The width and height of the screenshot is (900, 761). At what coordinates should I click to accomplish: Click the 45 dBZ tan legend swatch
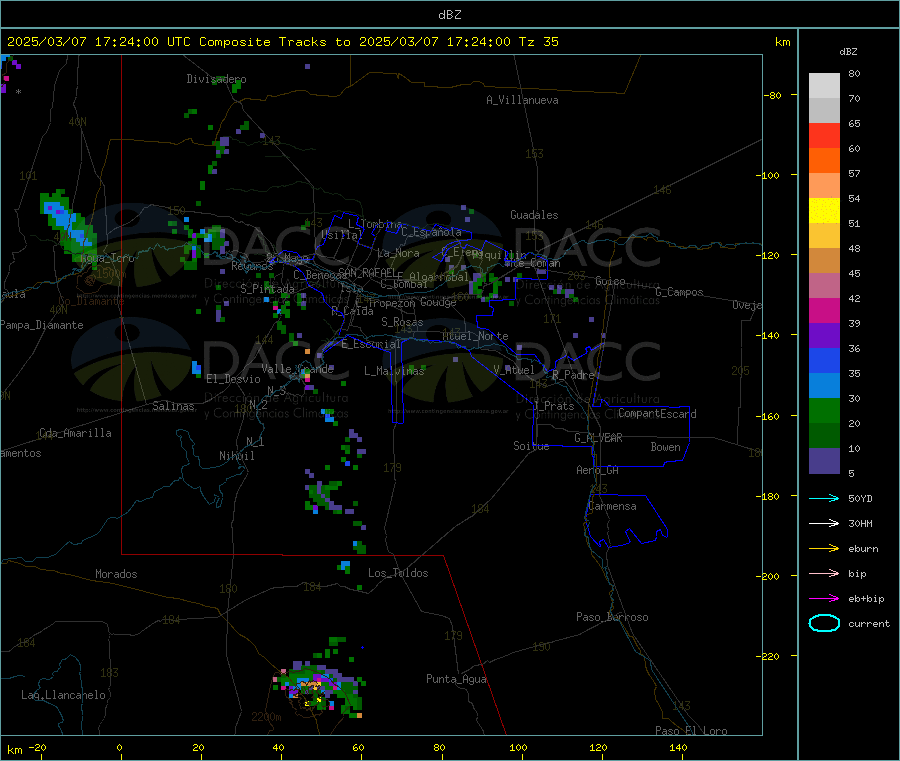click(x=824, y=261)
